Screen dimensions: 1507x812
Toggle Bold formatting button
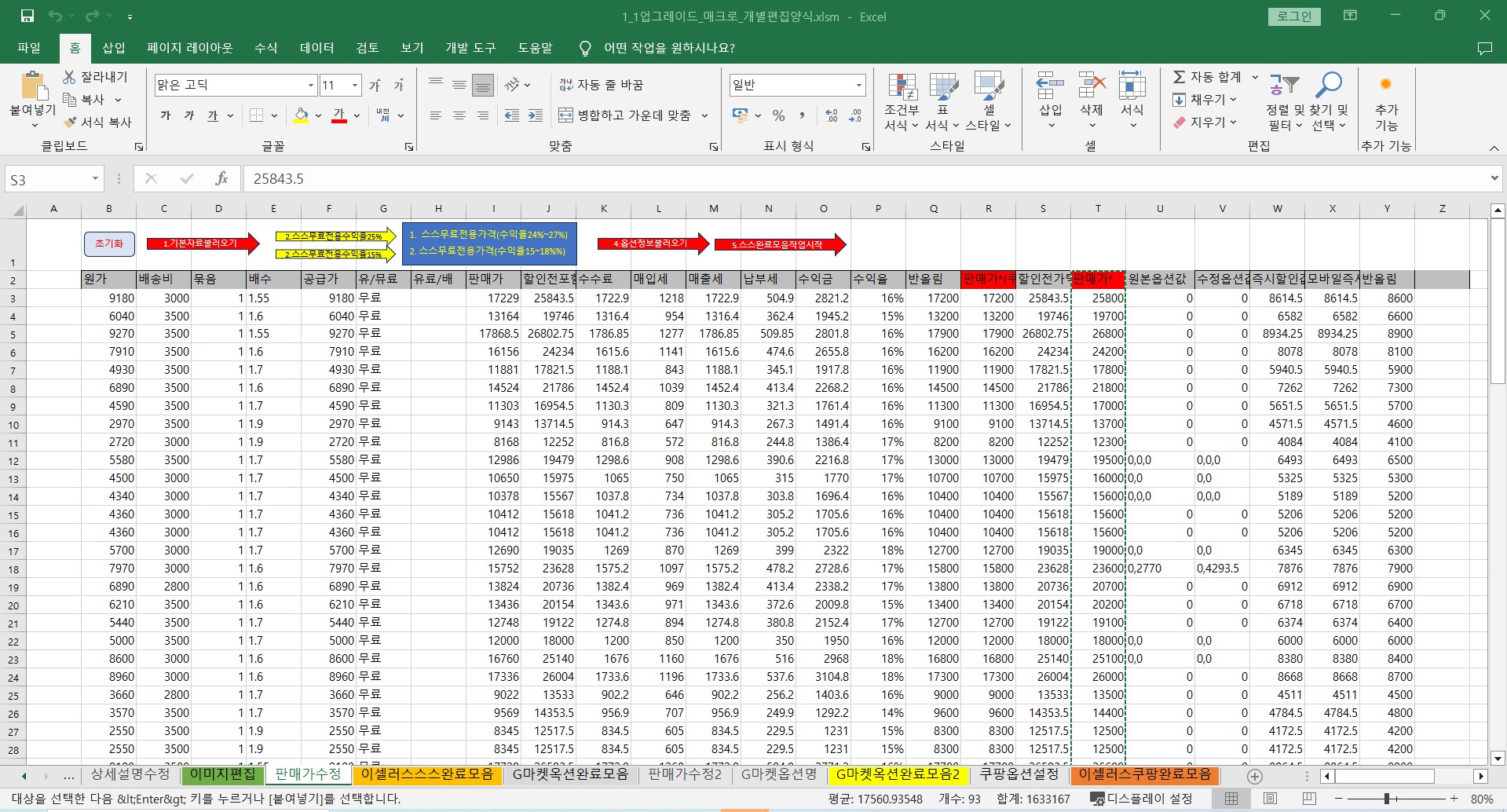tap(166, 115)
